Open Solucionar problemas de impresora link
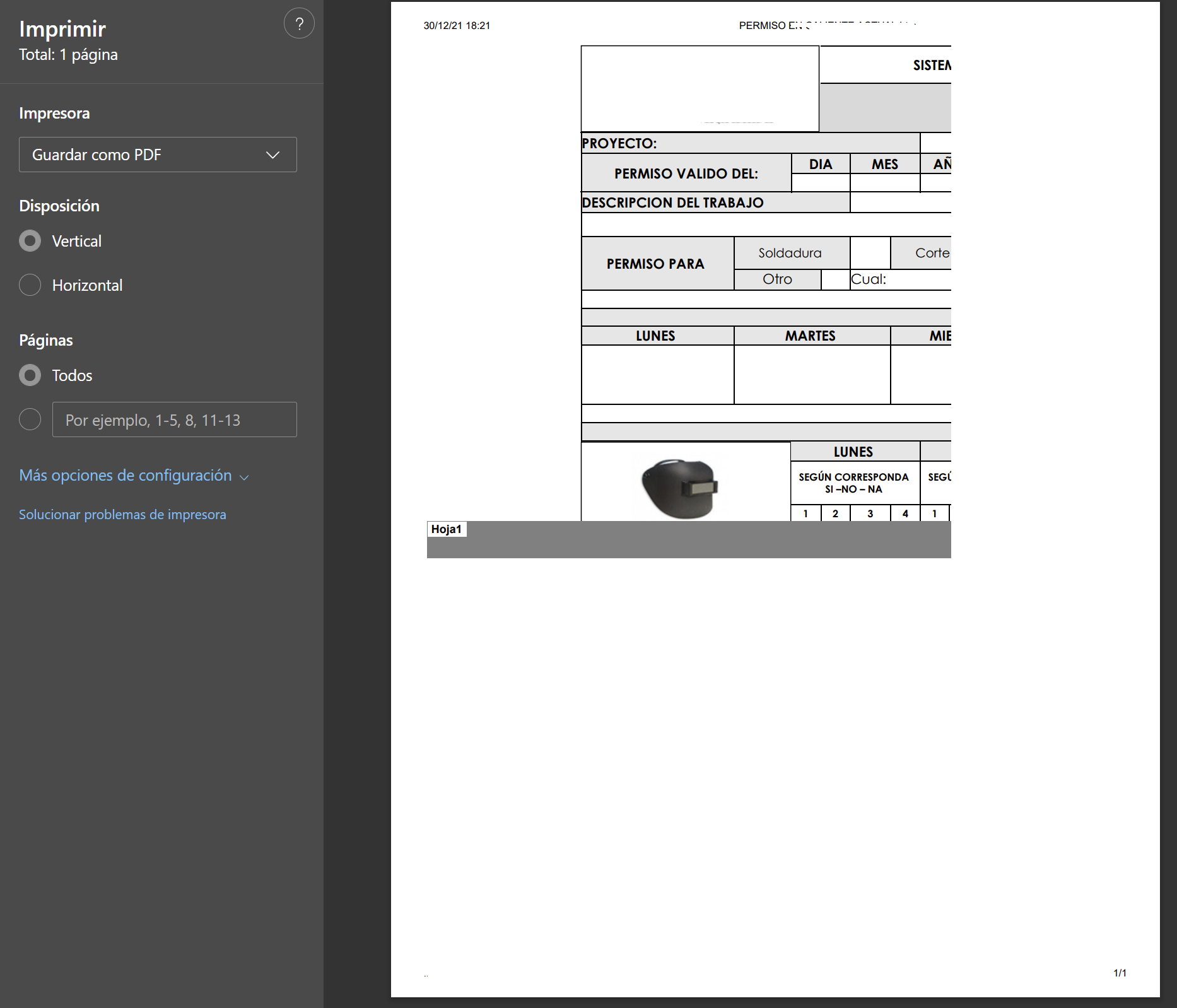The width and height of the screenshot is (1177, 1008). [x=122, y=515]
